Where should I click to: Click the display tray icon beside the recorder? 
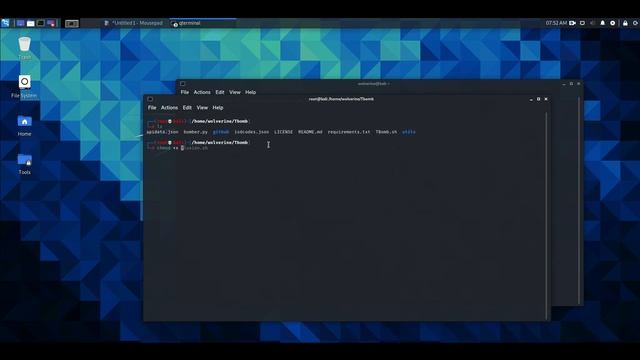[582, 23]
